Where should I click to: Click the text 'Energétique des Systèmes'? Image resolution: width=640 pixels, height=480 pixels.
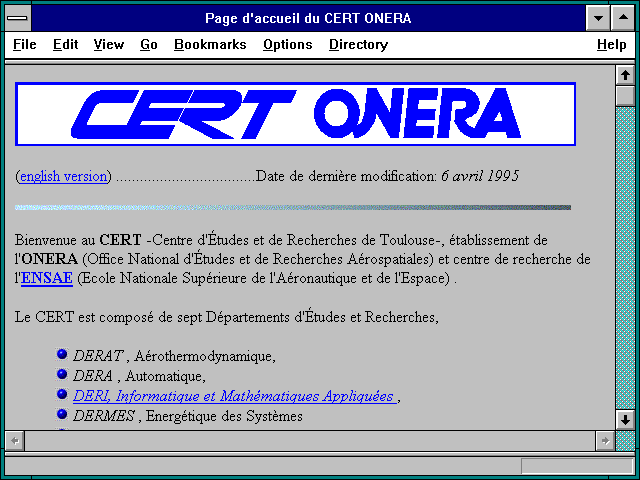[224, 416]
